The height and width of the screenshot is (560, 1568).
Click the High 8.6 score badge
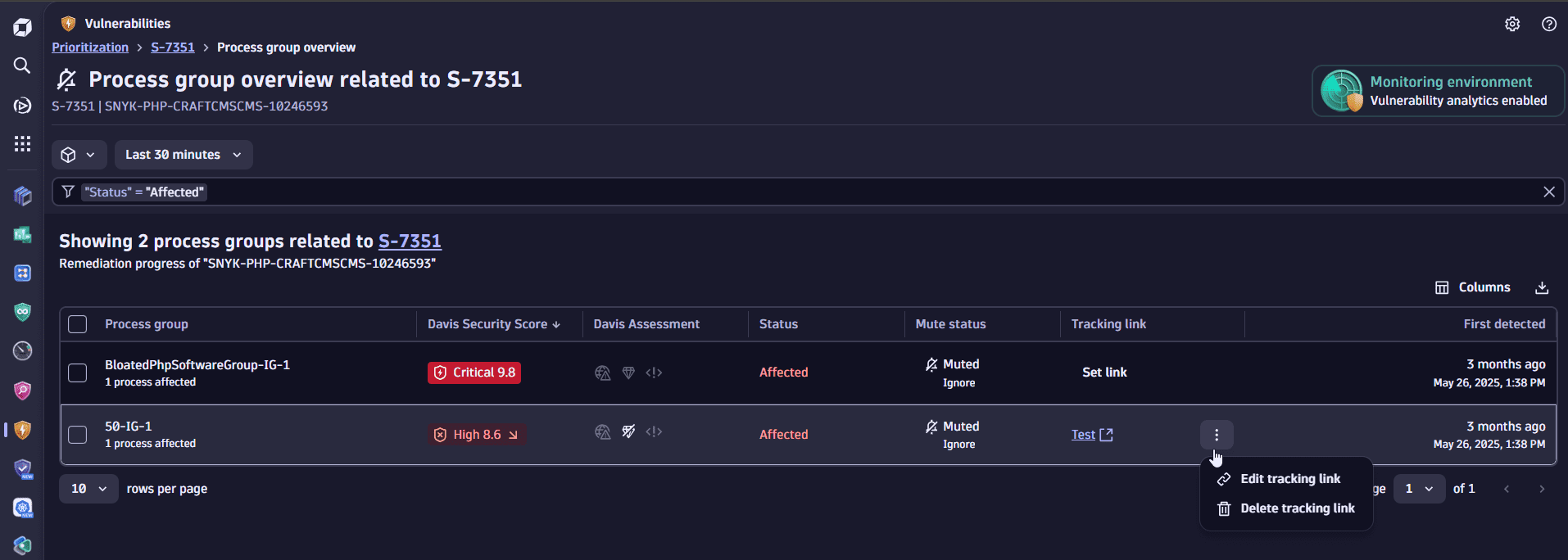tap(477, 435)
